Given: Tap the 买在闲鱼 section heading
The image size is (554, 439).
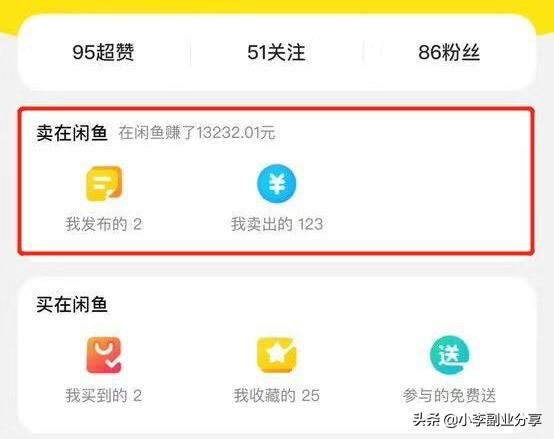Looking at the screenshot, I should (72, 304).
